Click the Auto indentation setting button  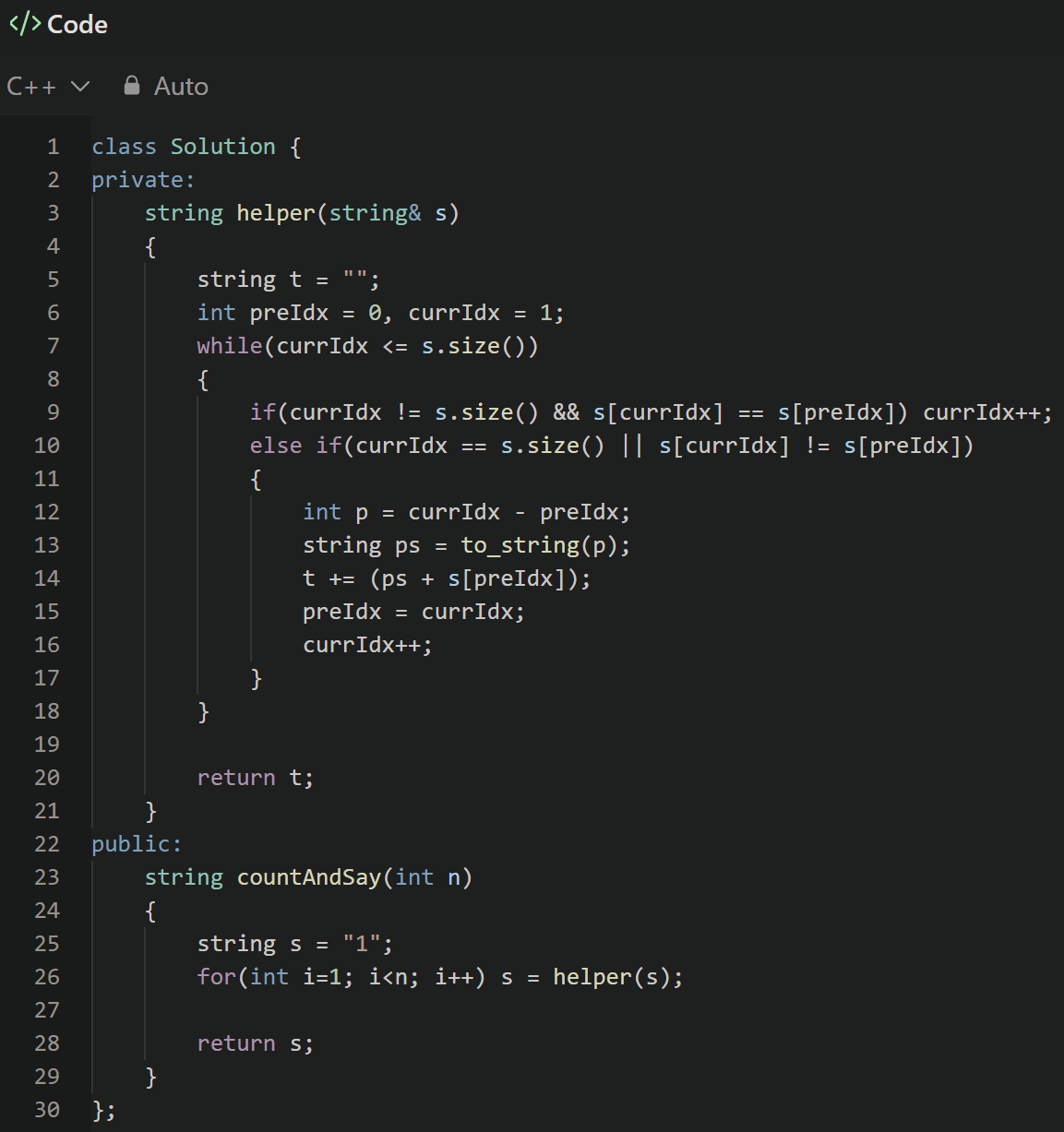point(166,87)
